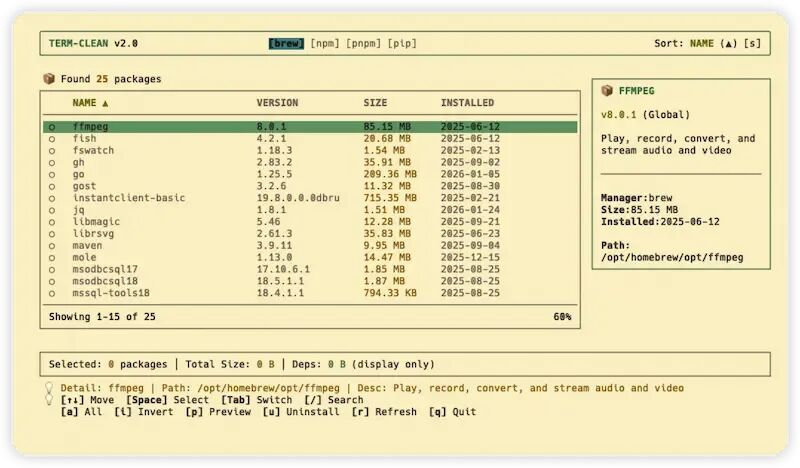
Task: Switch to the pip tab
Action: coord(402,43)
